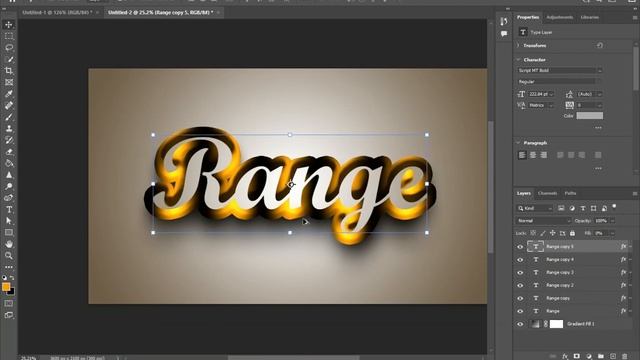Open the font style Regular dropdown

pos(559,82)
